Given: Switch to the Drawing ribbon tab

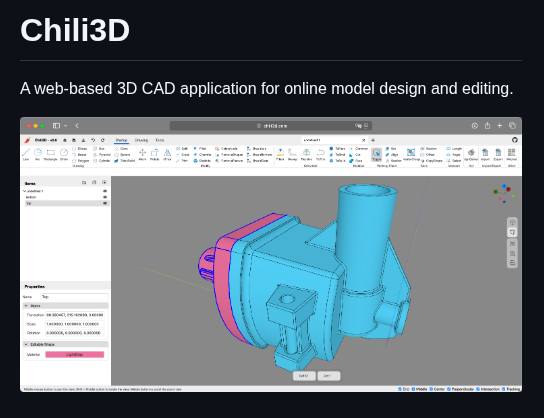Looking at the screenshot, I should tap(141, 140).
